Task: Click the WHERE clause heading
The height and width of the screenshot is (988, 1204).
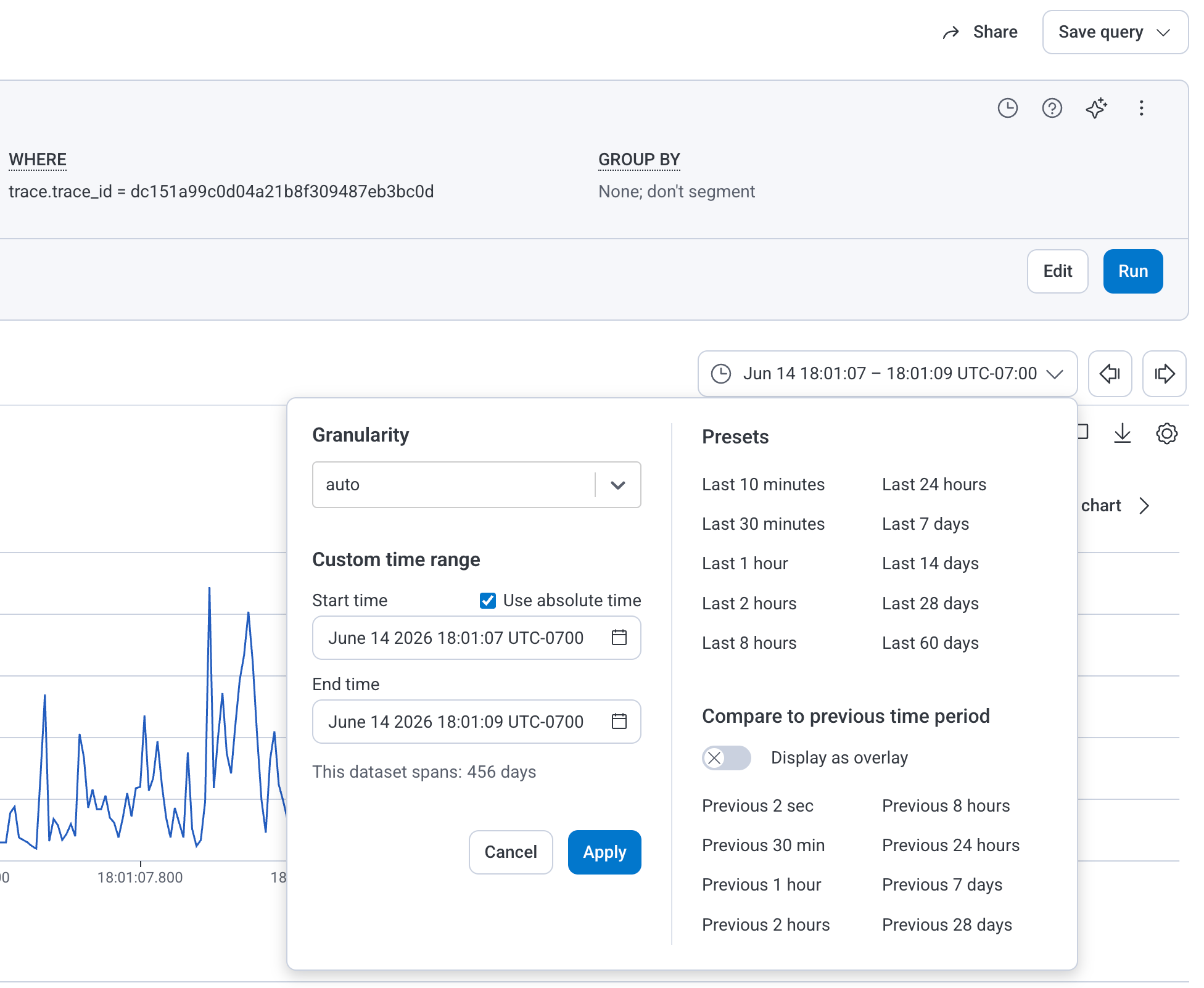Action: [x=38, y=160]
